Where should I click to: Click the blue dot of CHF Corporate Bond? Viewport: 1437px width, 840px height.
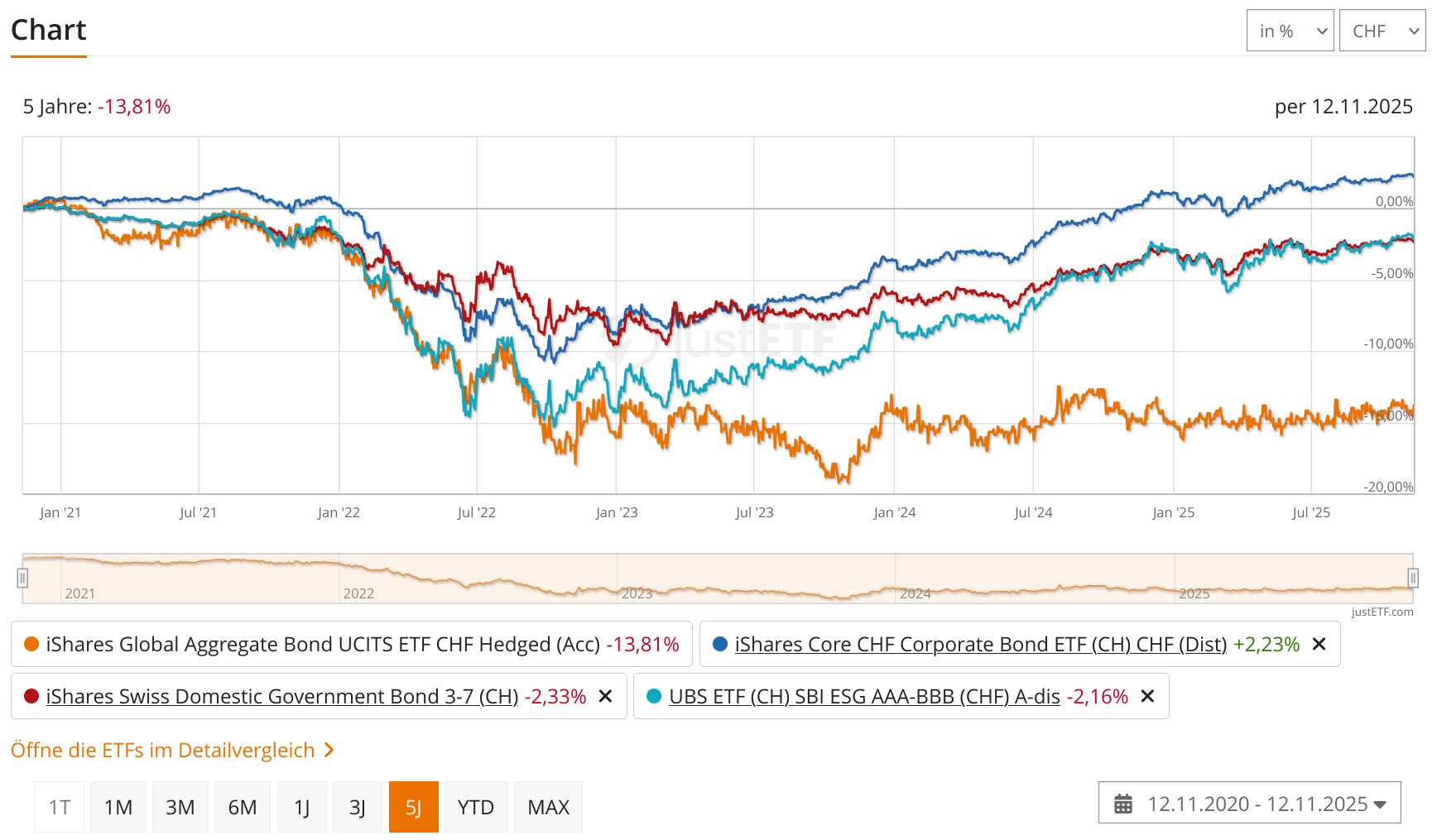(720, 644)
